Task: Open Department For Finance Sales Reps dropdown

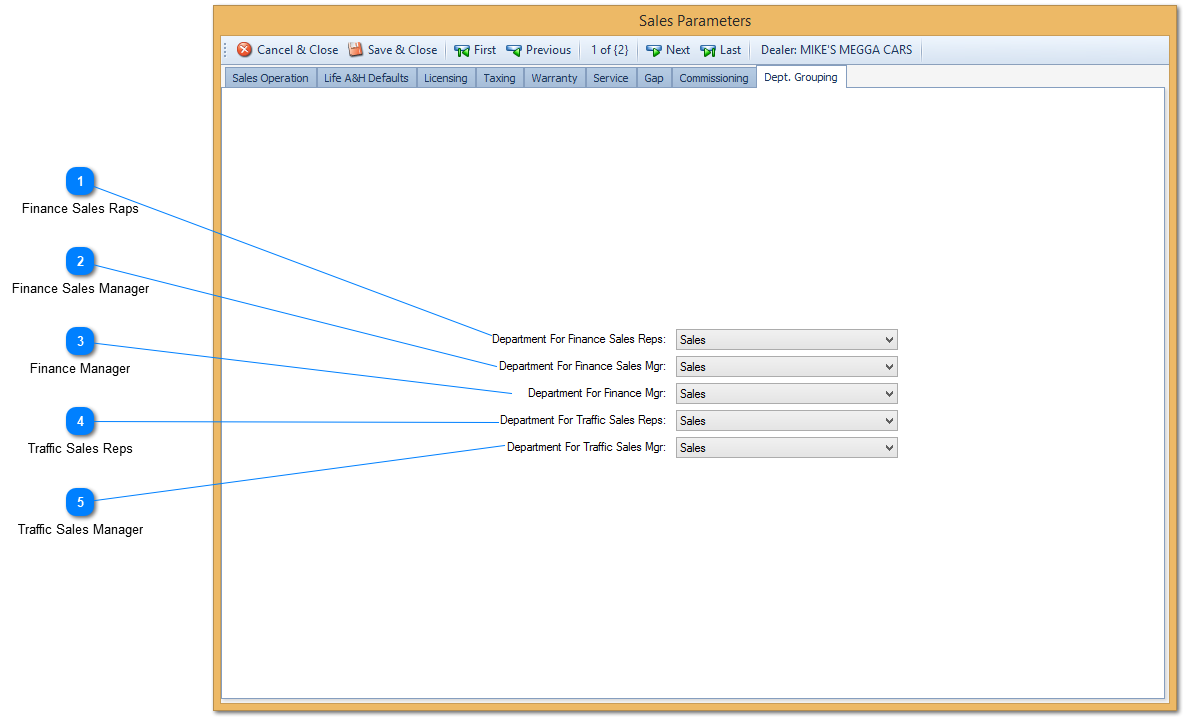Action: 787,340
